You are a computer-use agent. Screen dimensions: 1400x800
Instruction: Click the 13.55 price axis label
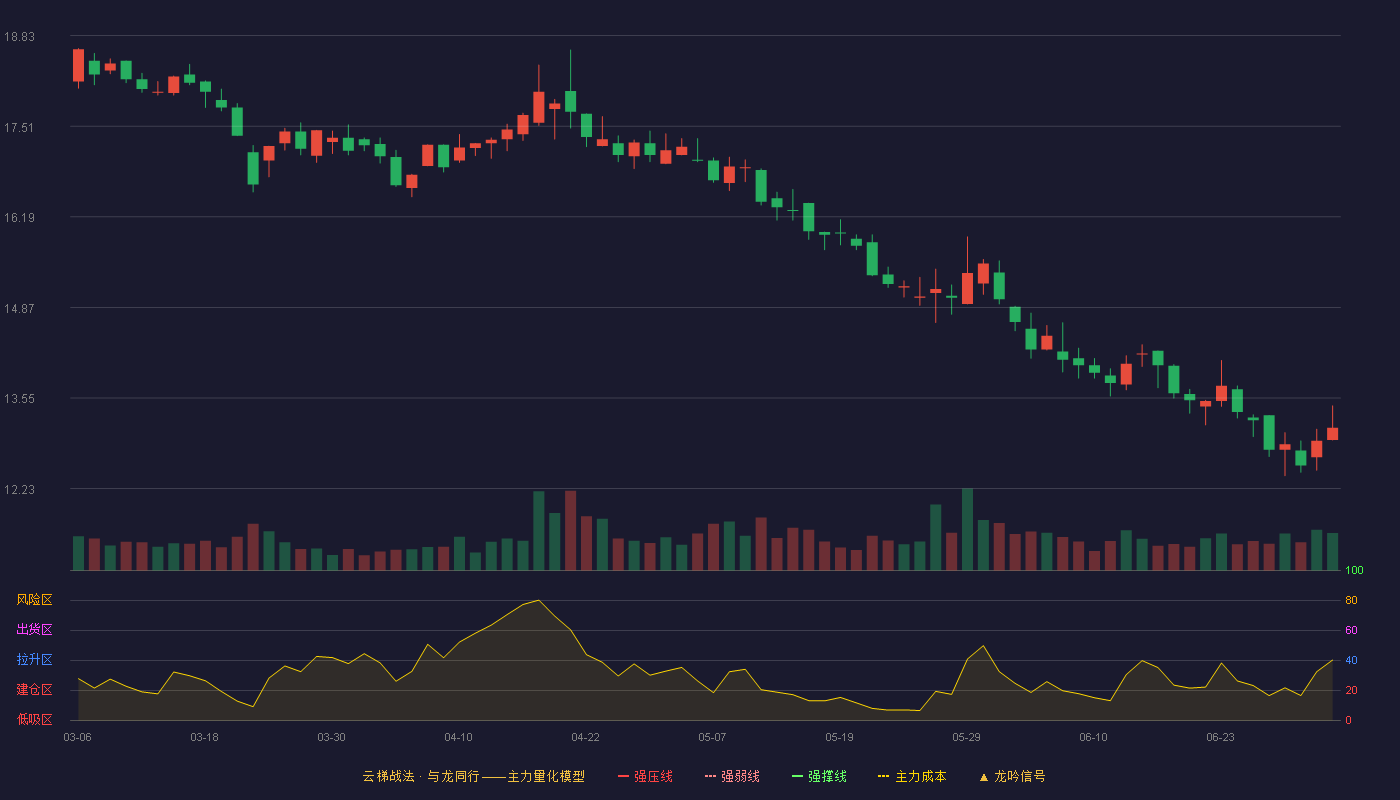click(x=19, y=398)
